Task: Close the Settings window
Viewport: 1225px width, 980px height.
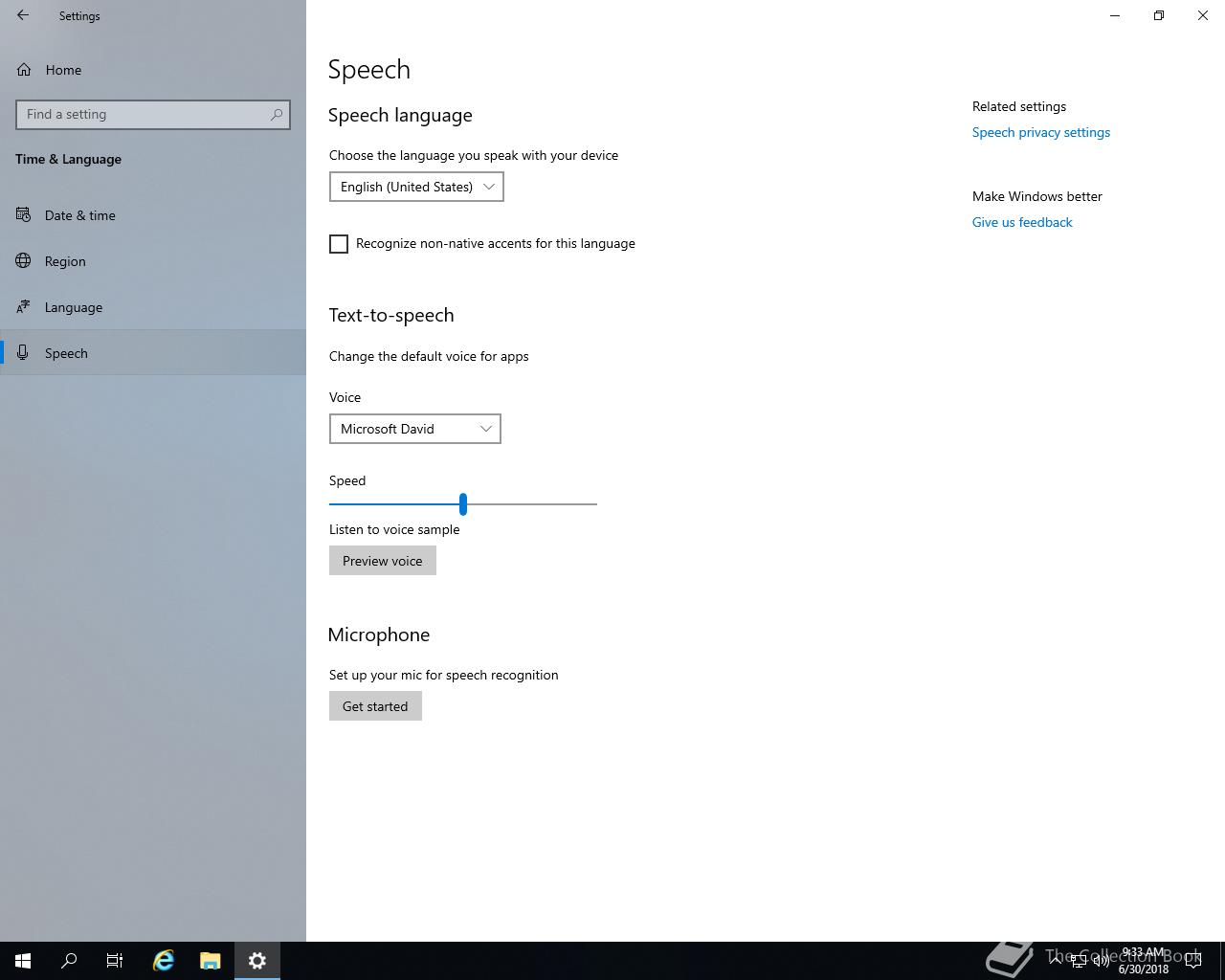Action: [1203, 15]
